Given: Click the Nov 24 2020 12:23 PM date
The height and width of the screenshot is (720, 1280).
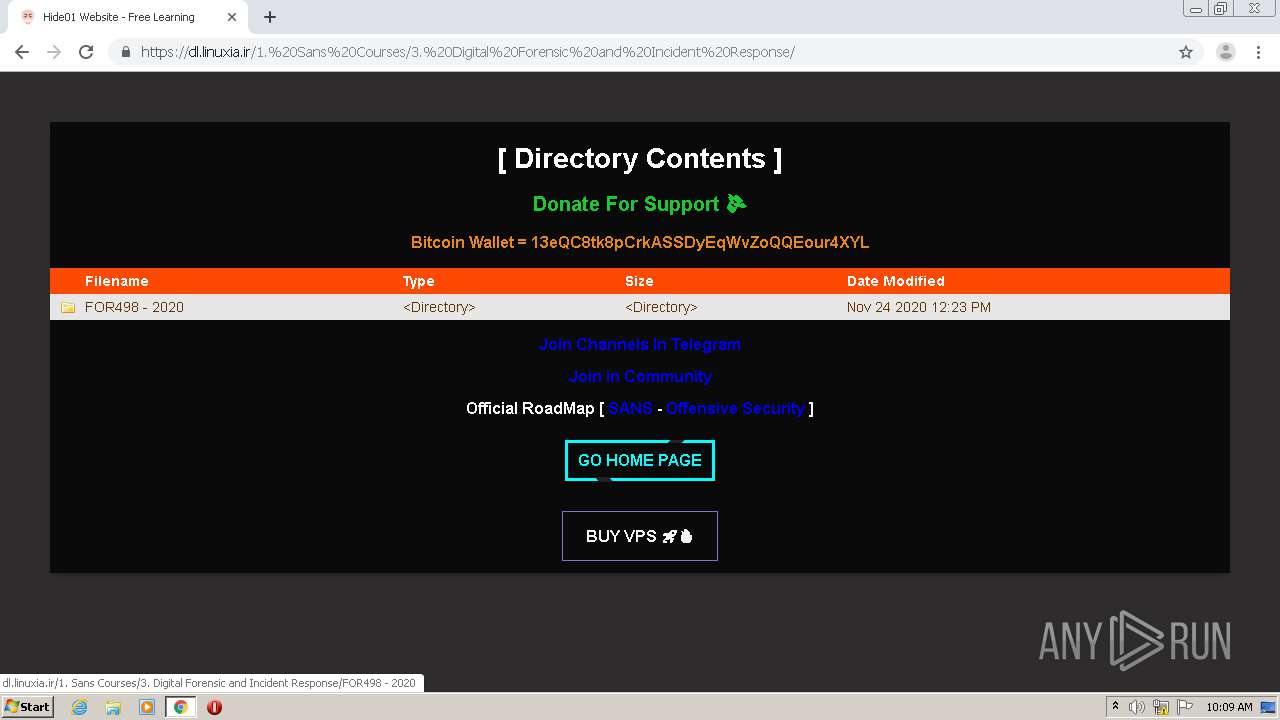Looking at the screenshot, I should pyautogui.click(x=919, y=307).
